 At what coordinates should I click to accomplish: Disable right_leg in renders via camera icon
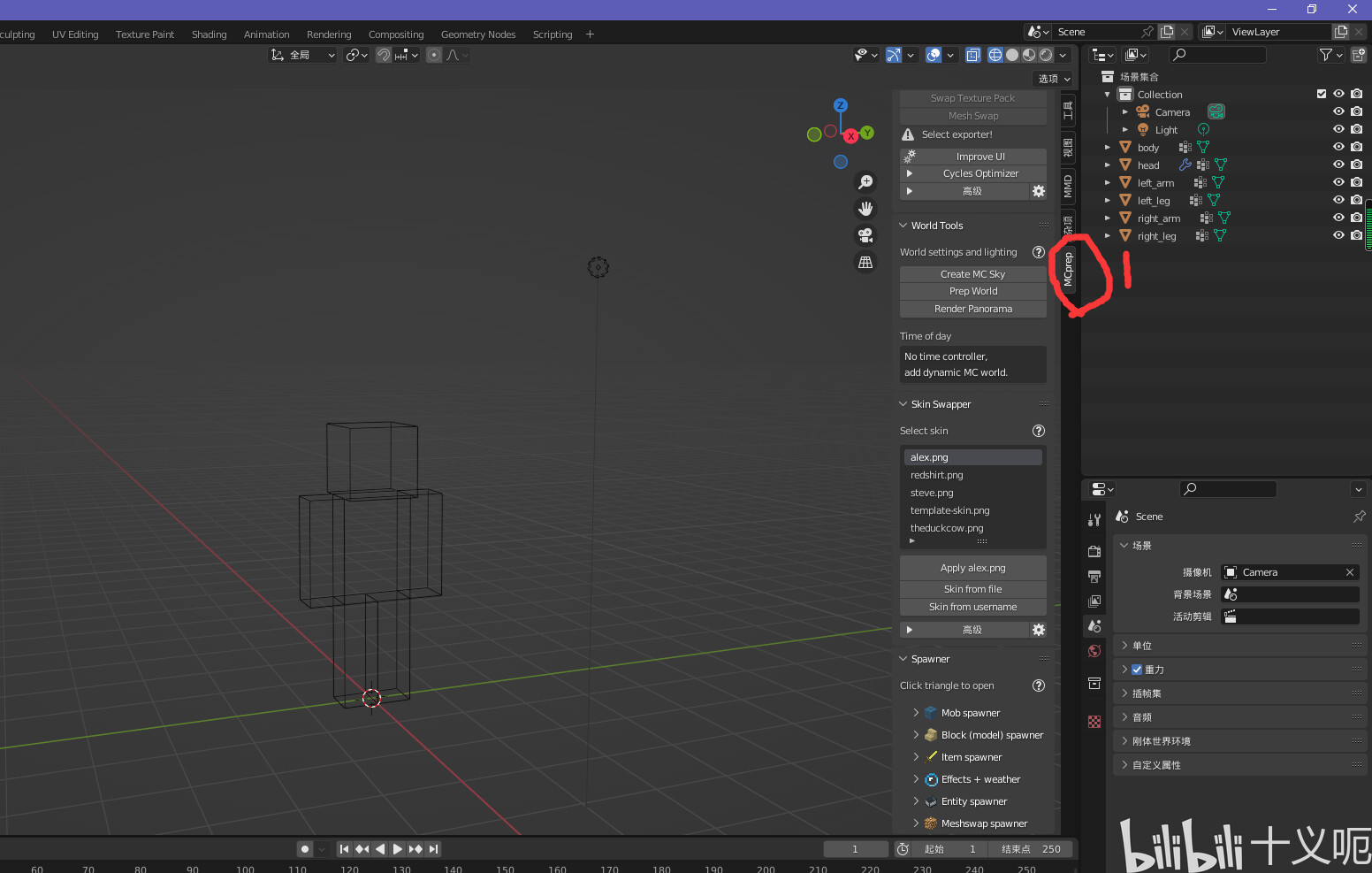coord(1356,235)
